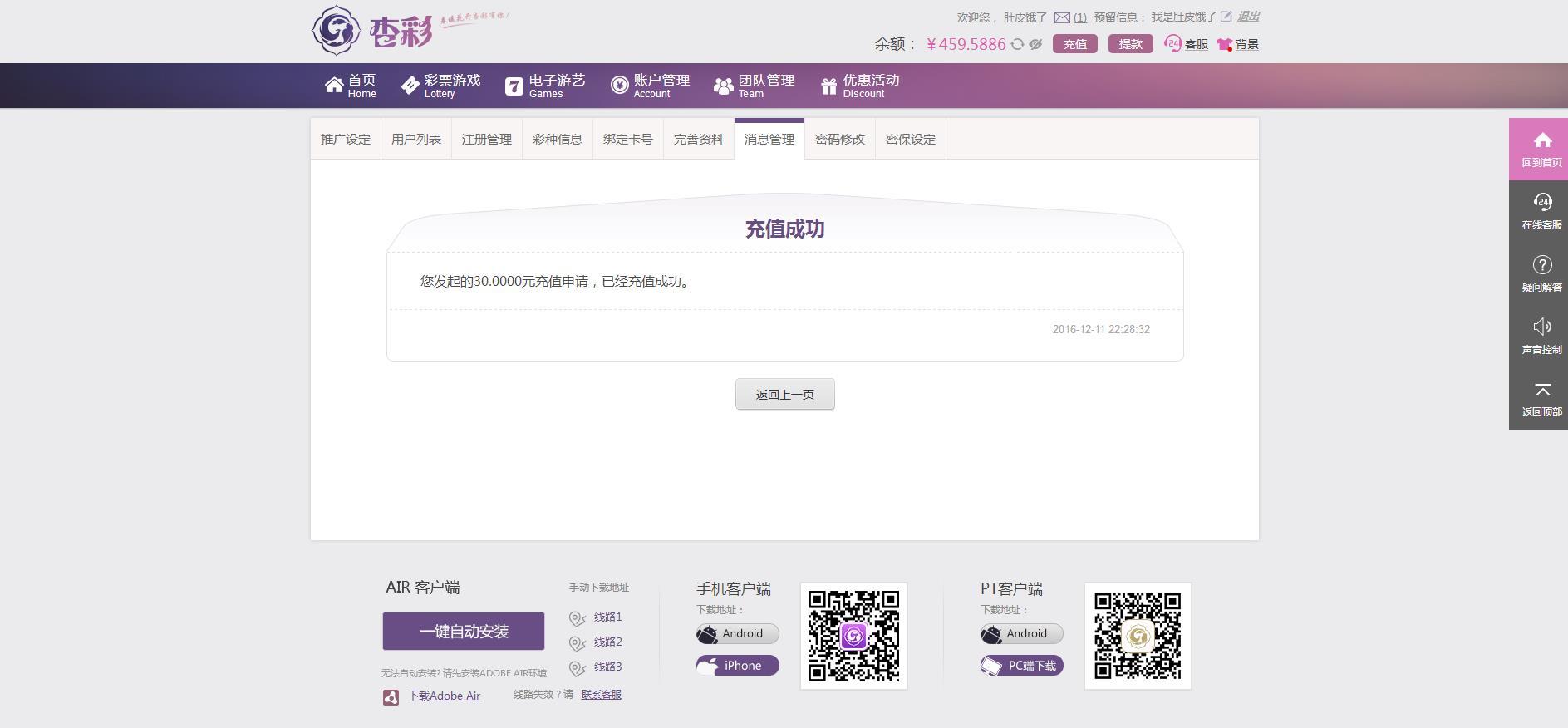Click the 杏彩 logo
Viewport: 1568px width, 728px height.
tap(372, 31)
